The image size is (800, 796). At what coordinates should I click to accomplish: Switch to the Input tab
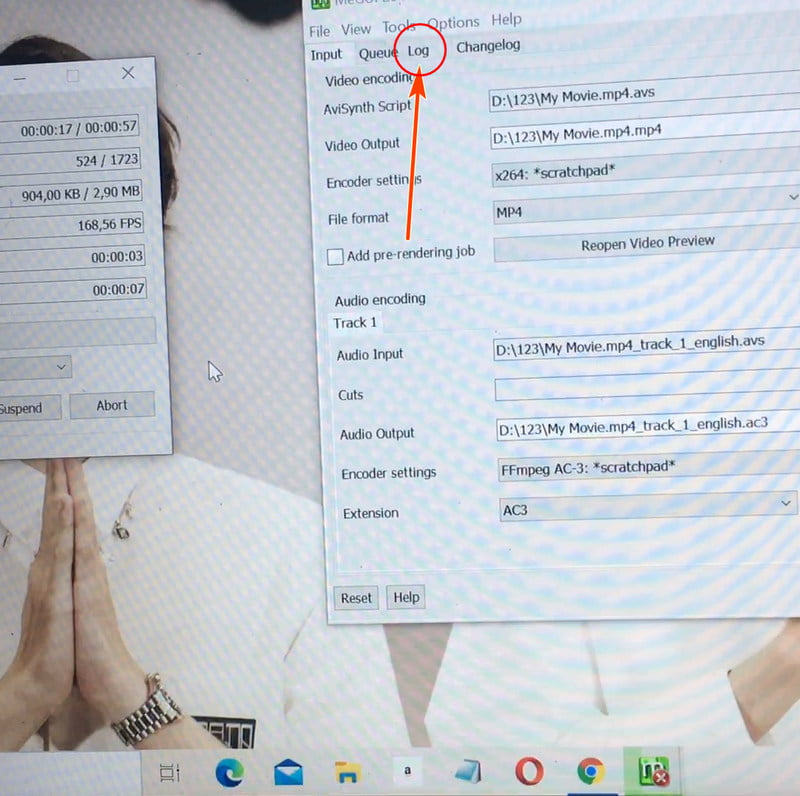(x=327, y=55)
